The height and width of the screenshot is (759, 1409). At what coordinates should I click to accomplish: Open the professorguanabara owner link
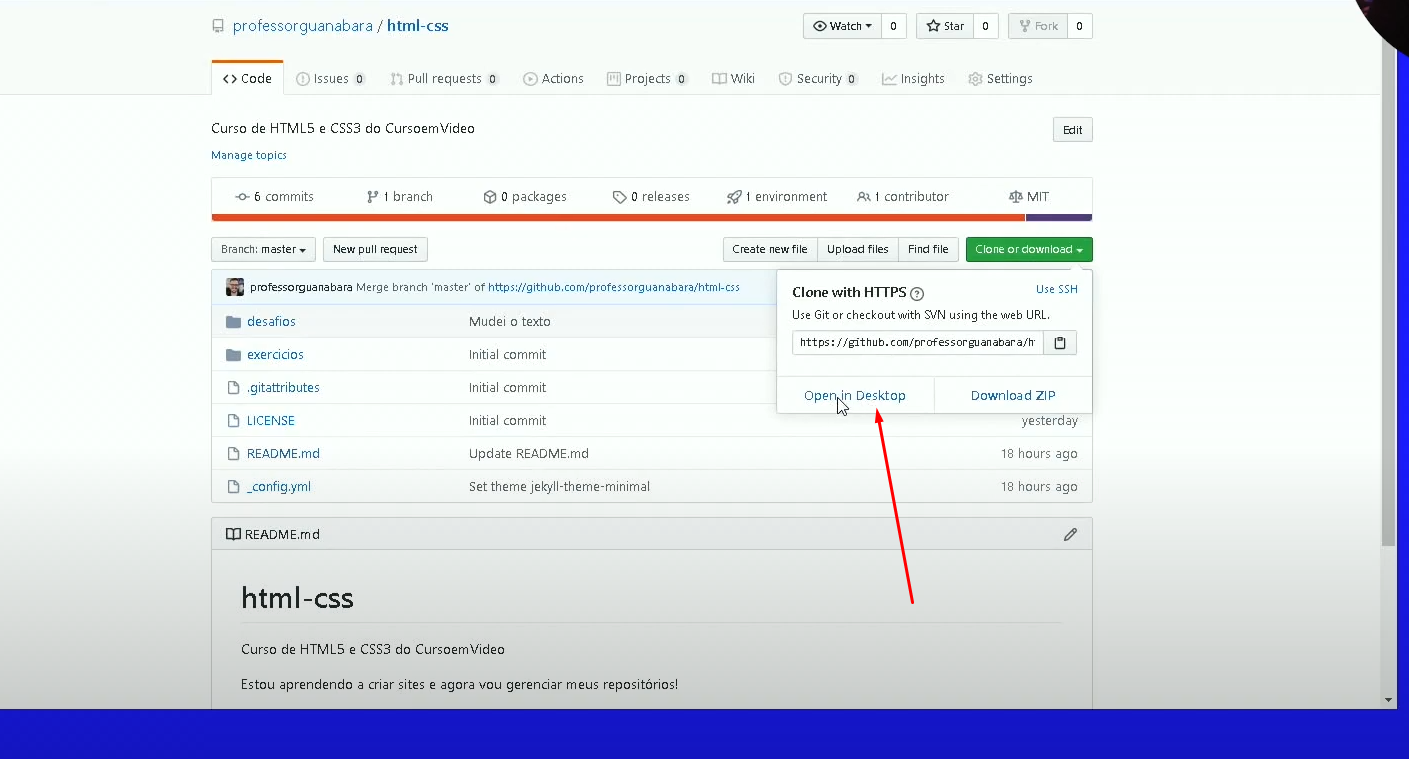pyautogui.click(x=302, y=26)
